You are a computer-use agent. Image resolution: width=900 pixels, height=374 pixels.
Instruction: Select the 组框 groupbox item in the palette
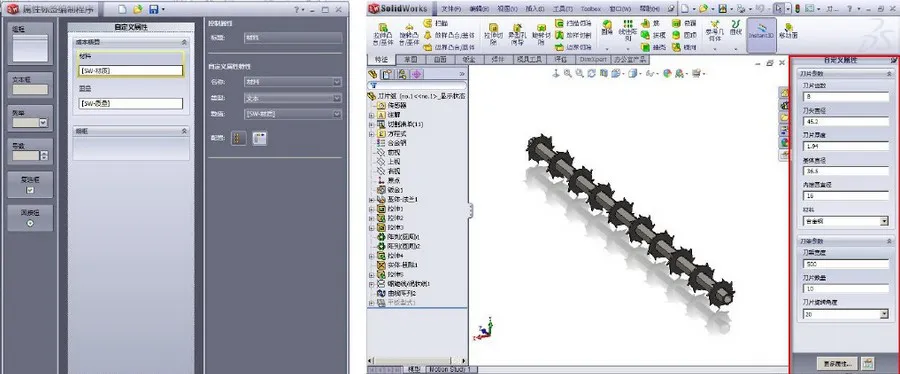[x=30, y=44]
